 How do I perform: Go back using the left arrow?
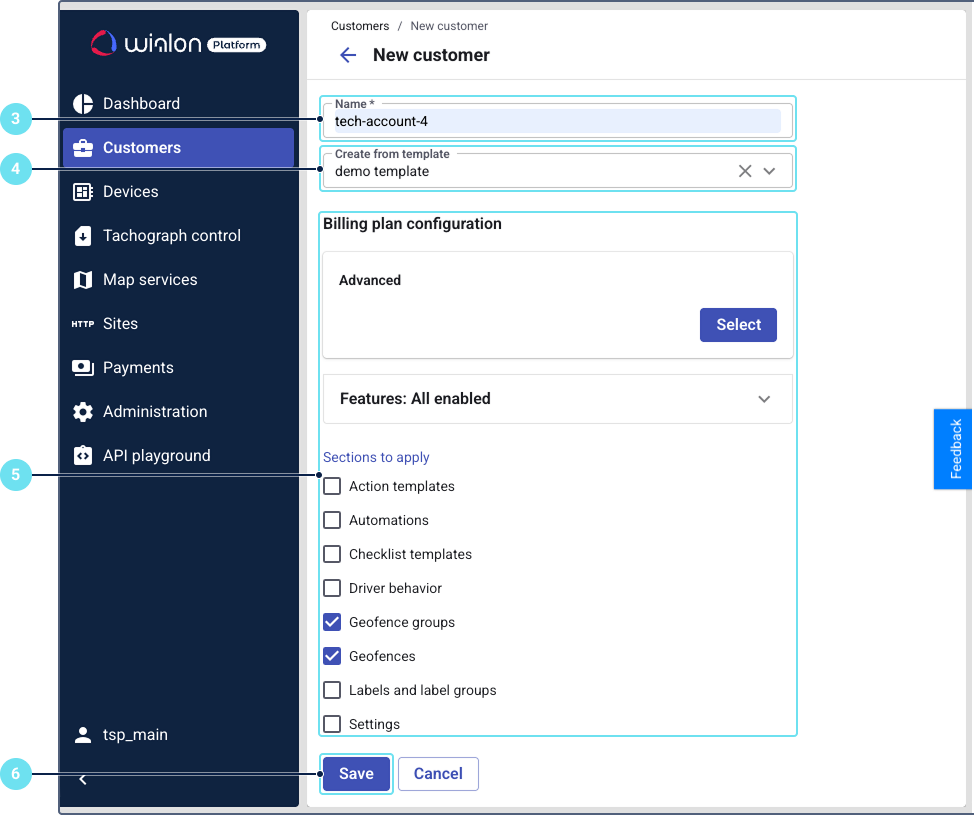point(348,55)
